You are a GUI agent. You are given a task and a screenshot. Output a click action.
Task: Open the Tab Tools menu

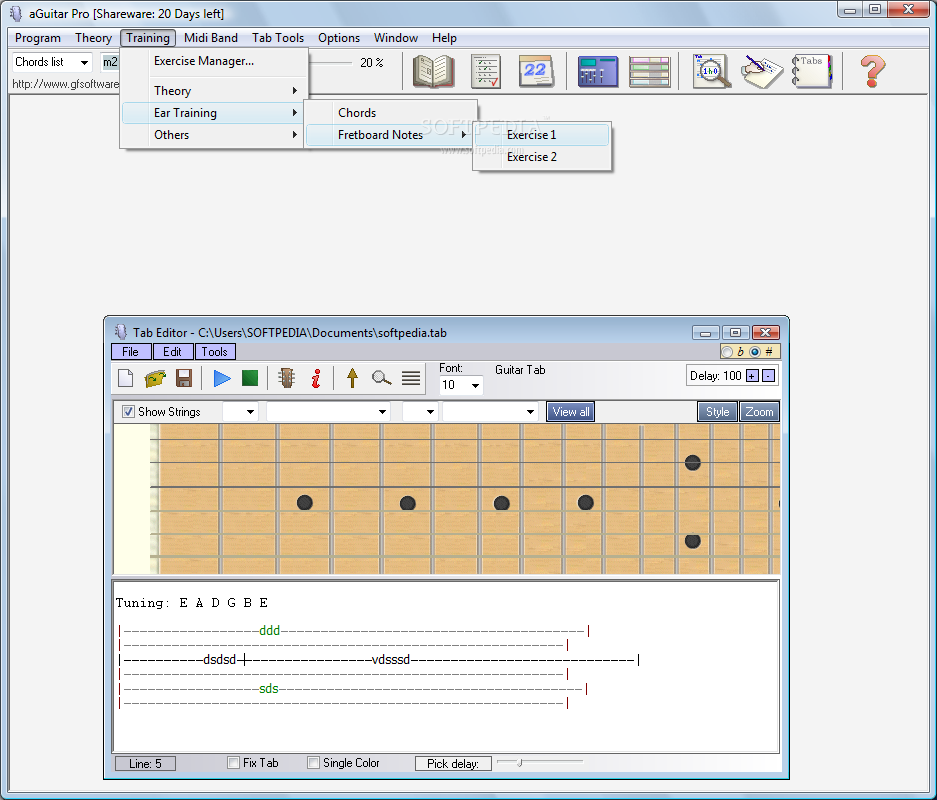pyautogui.click(x=278, y=38)
